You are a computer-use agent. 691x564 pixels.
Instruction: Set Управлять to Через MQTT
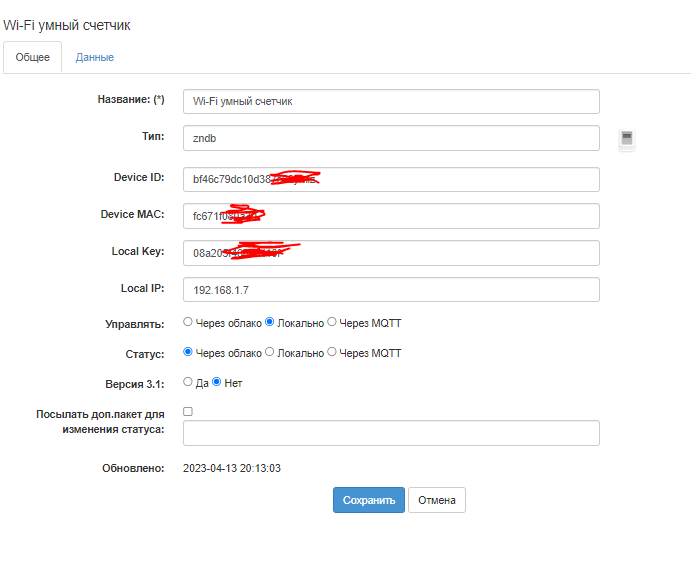[332, 322]
